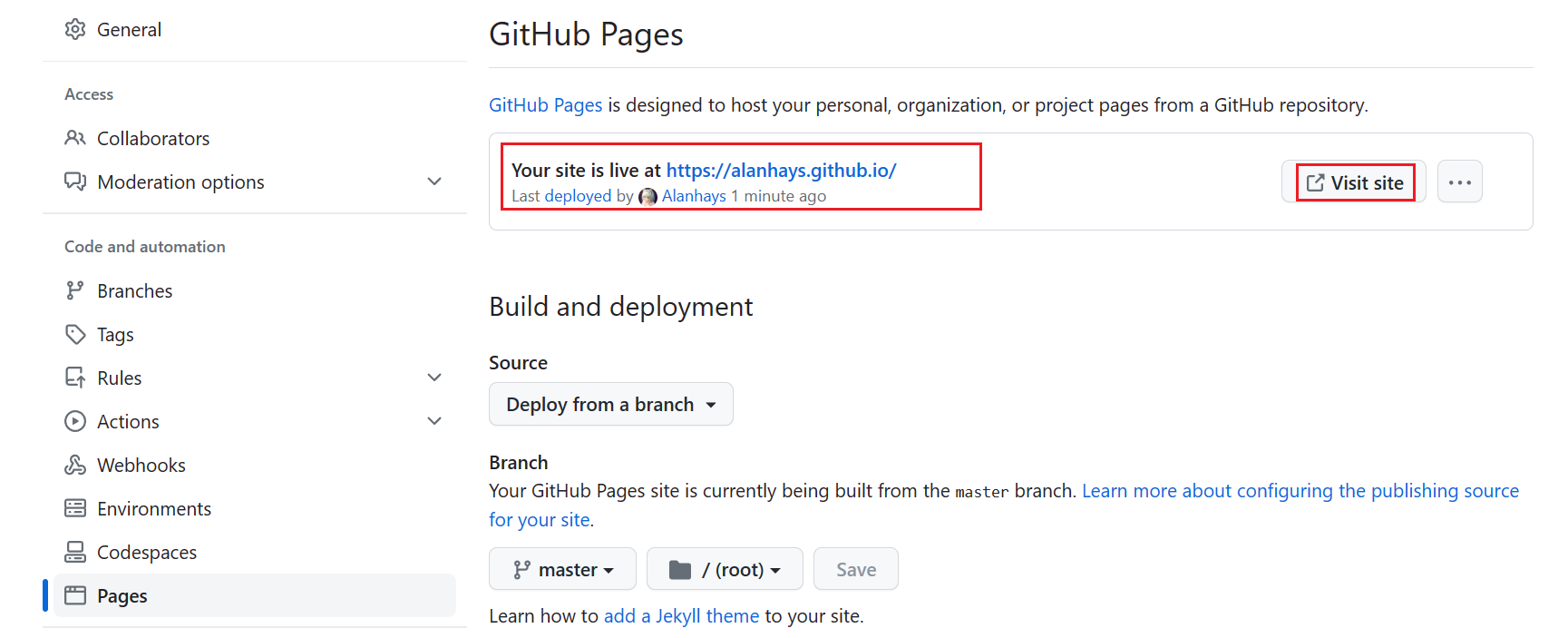Click Alanhays avatar next to deployer name
Viewport: 1568px width, 638px height.
(x=648, y=196)
